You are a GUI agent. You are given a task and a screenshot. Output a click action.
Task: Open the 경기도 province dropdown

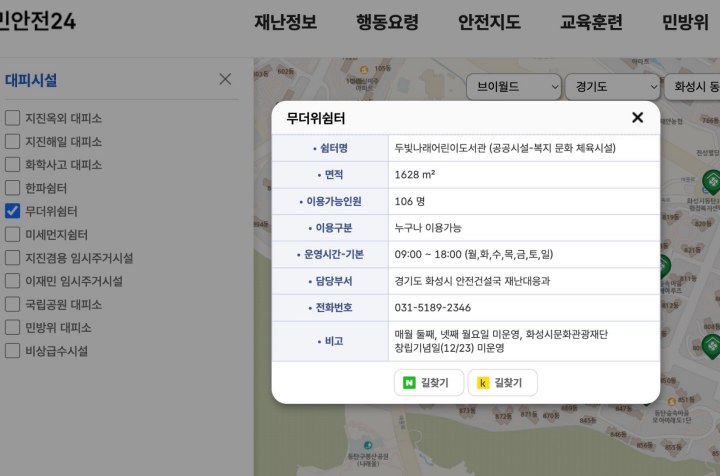612,86
